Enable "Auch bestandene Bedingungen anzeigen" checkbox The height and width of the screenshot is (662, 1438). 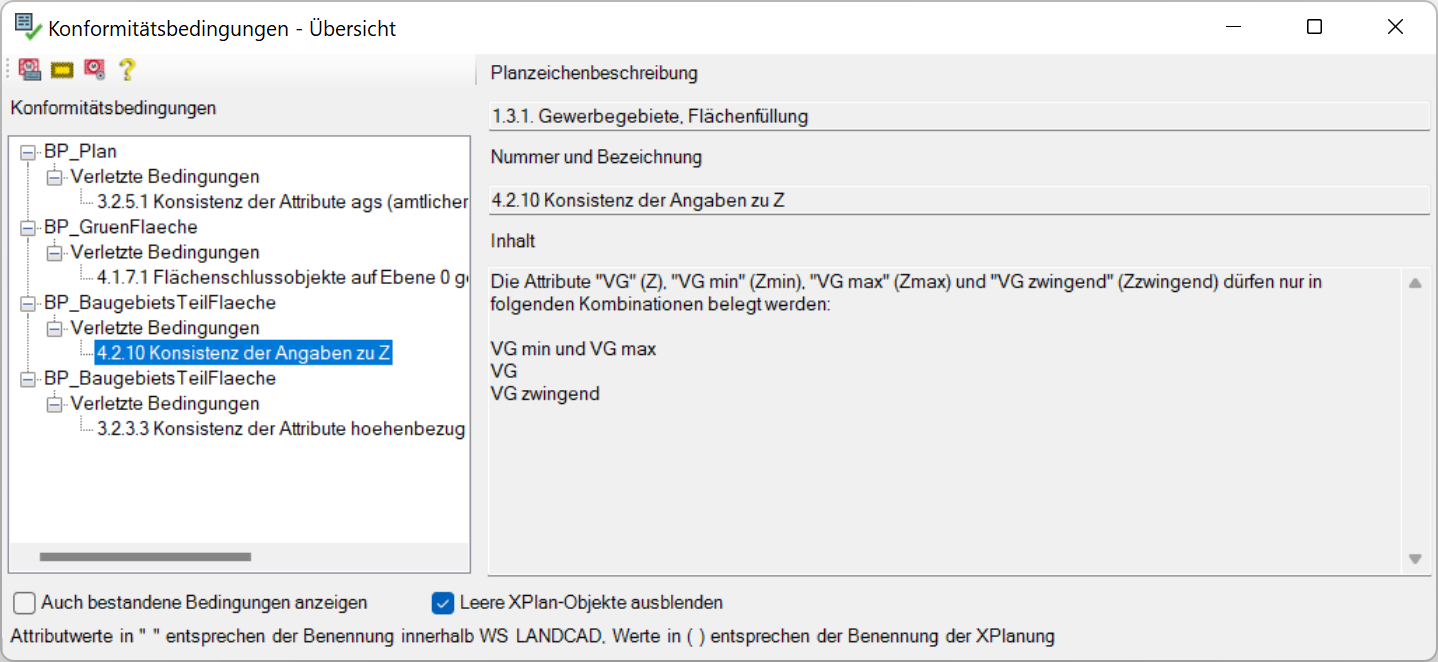[x=23, y=603]
